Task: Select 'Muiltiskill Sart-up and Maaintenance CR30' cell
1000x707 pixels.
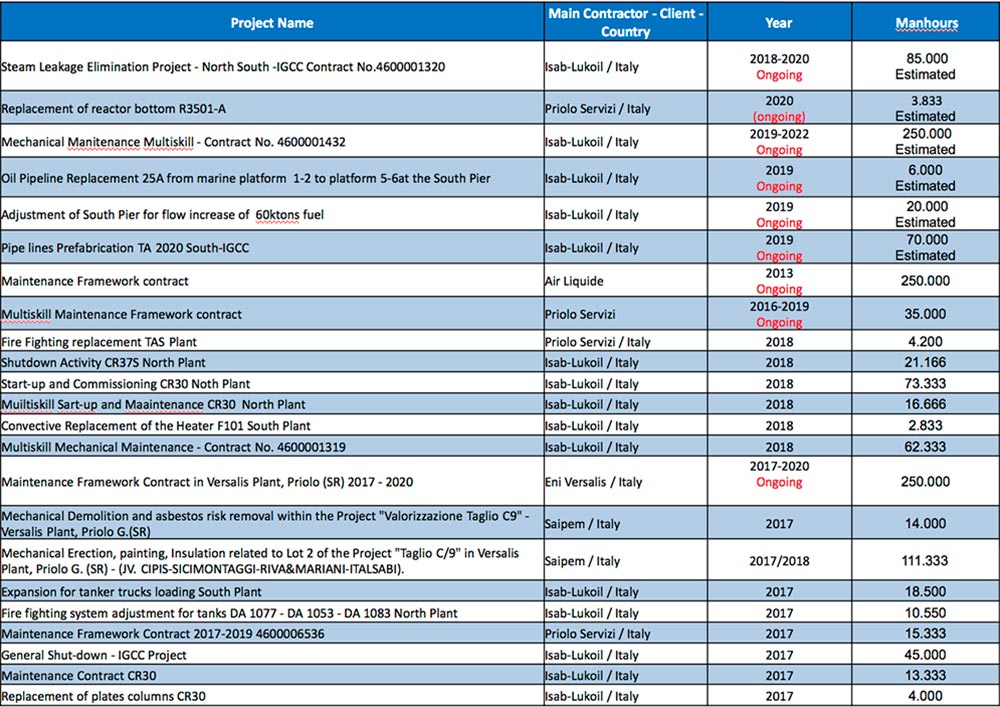Action: [272, 404]
